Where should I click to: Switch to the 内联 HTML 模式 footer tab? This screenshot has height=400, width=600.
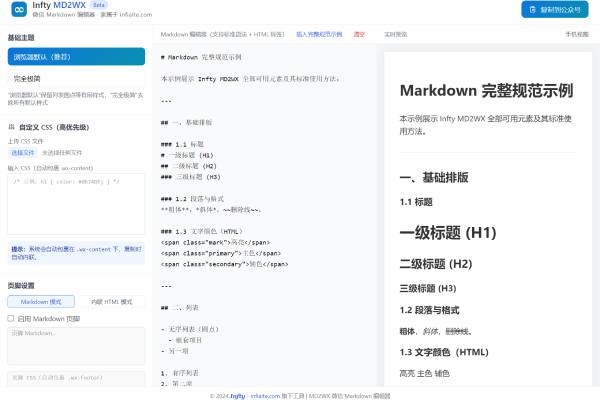(111, 302)
